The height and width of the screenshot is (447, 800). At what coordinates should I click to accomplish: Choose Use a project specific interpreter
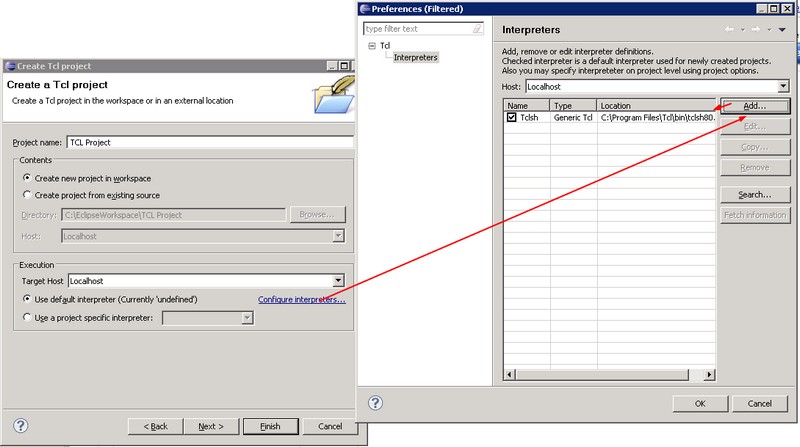click(x=27, y=318)
